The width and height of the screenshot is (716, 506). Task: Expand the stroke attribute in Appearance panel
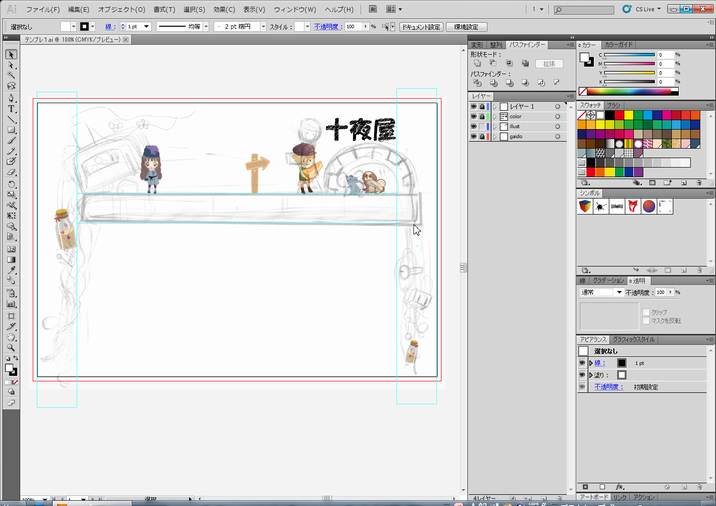[x=591, y=363]
